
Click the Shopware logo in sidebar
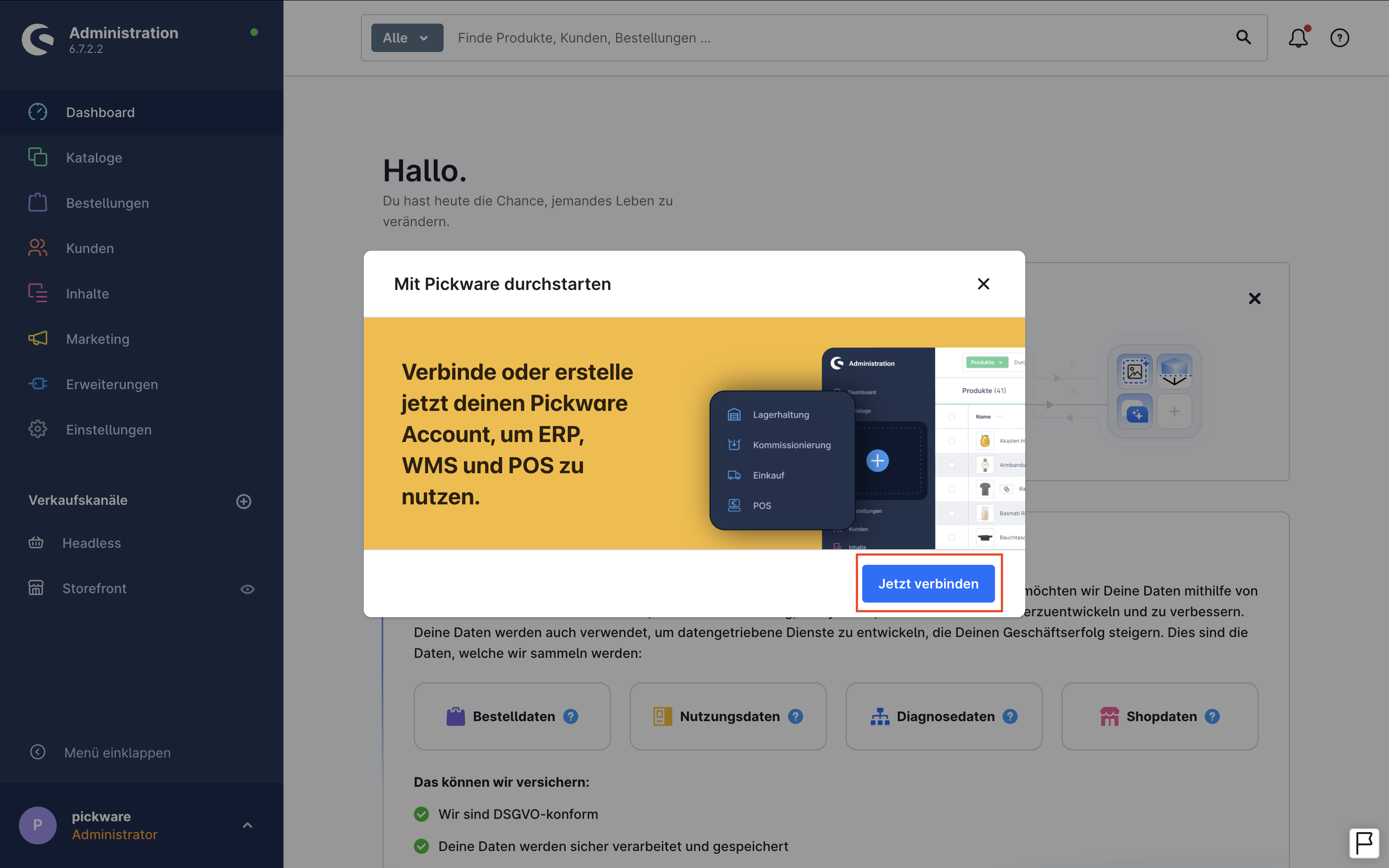(x=38, y=39)
